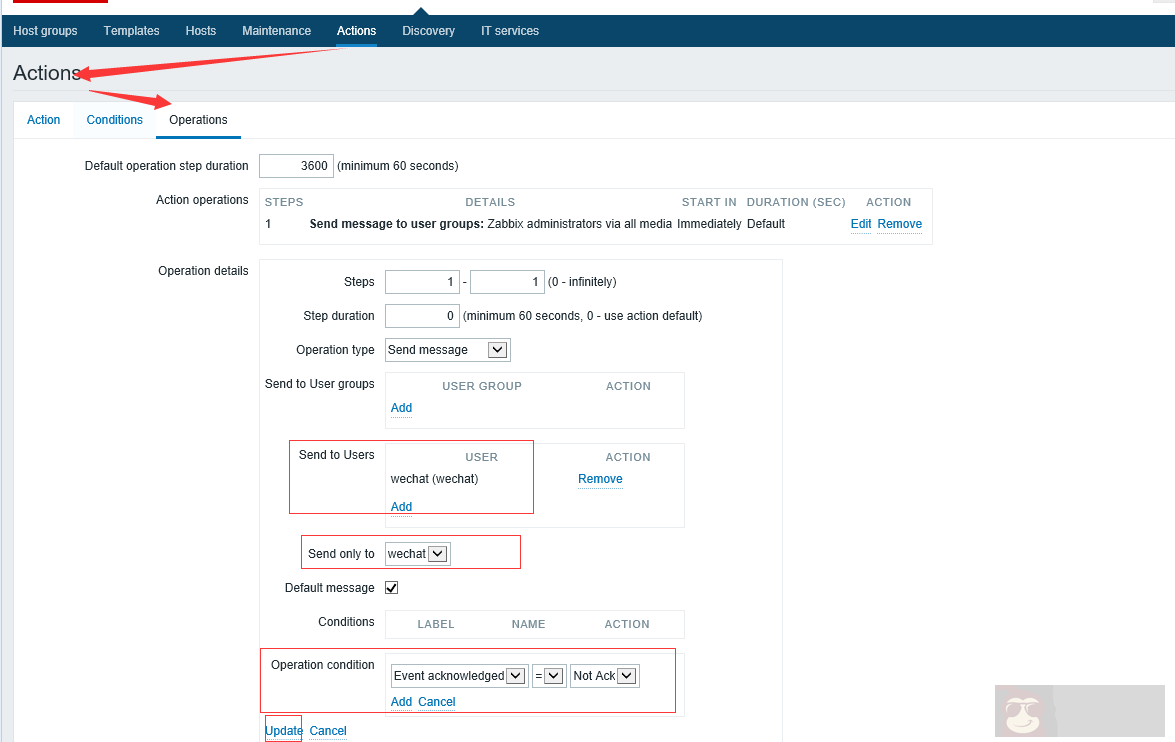Toggle the Default message checkbox
Image resolution: width=1175 pixels, height=742 pixels.
tap(391, 587)
